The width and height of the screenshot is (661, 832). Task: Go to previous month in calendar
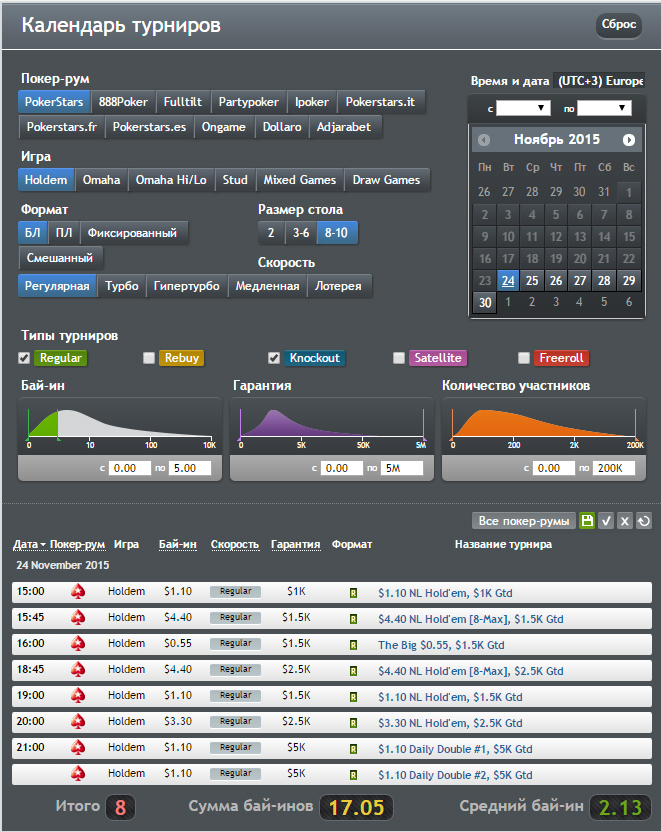(484, 140)
